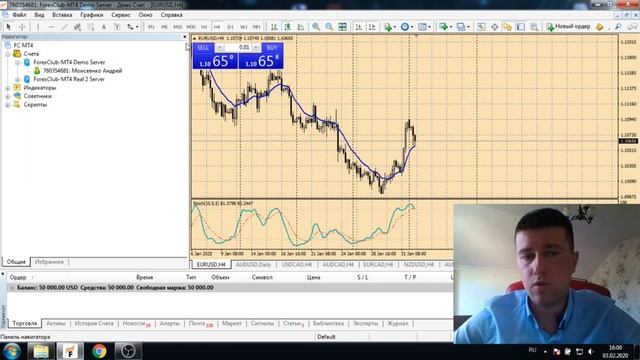Toggle chart auto-scroll

click(359, 27)
